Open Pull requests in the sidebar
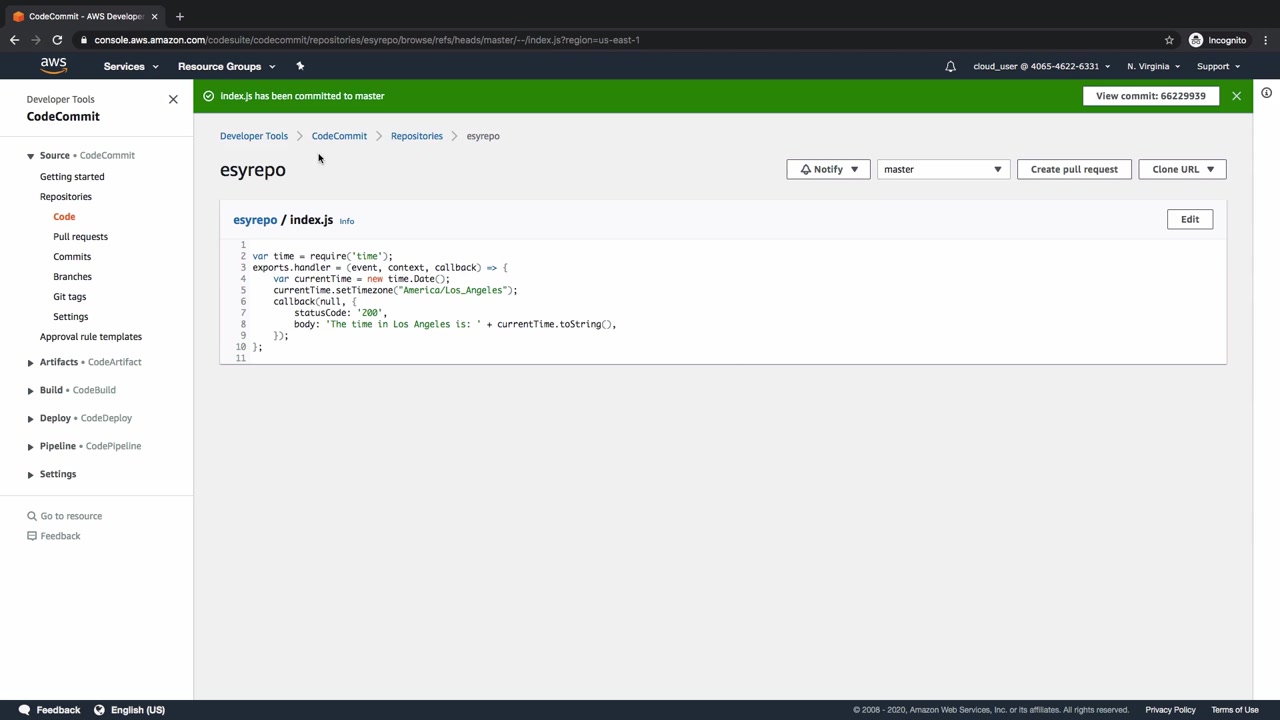 click(x=80, y=236)
